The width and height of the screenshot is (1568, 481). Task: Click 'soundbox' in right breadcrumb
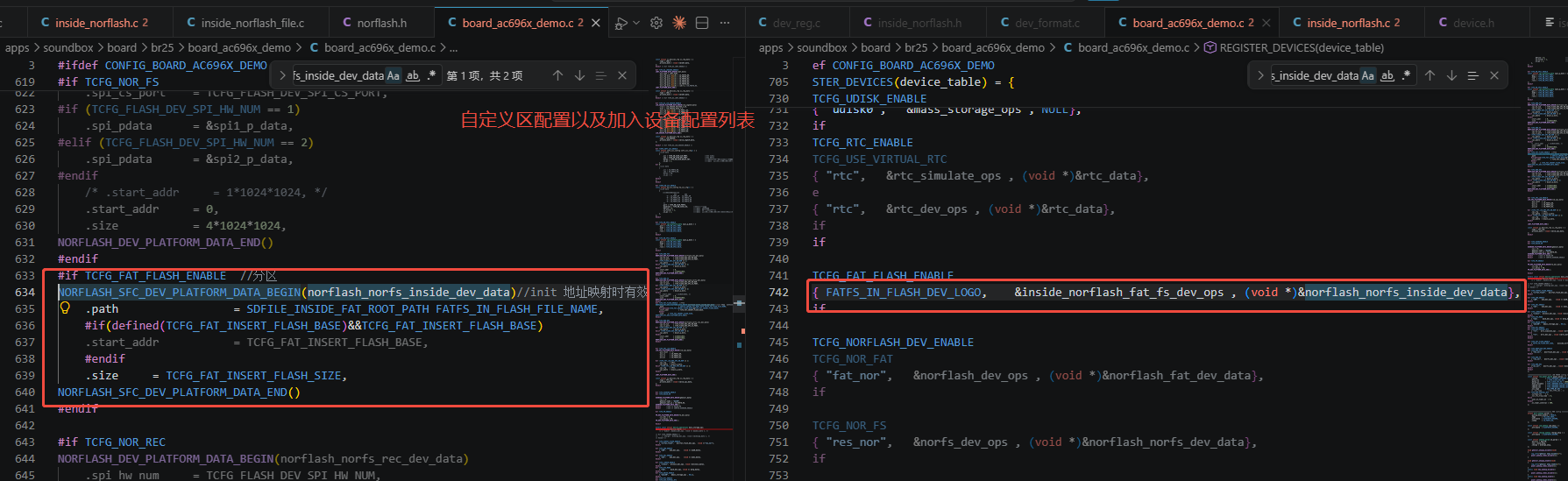tap(822, 48)
